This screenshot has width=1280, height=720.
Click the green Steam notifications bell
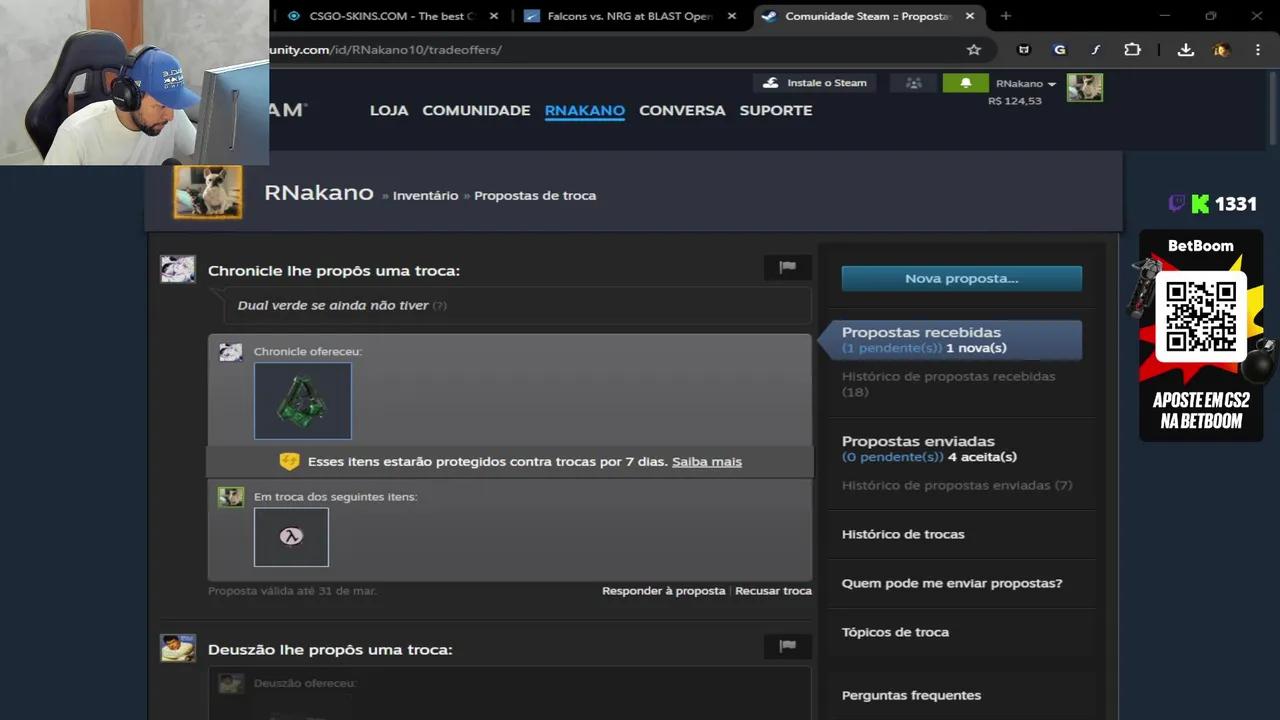(965, 83)
